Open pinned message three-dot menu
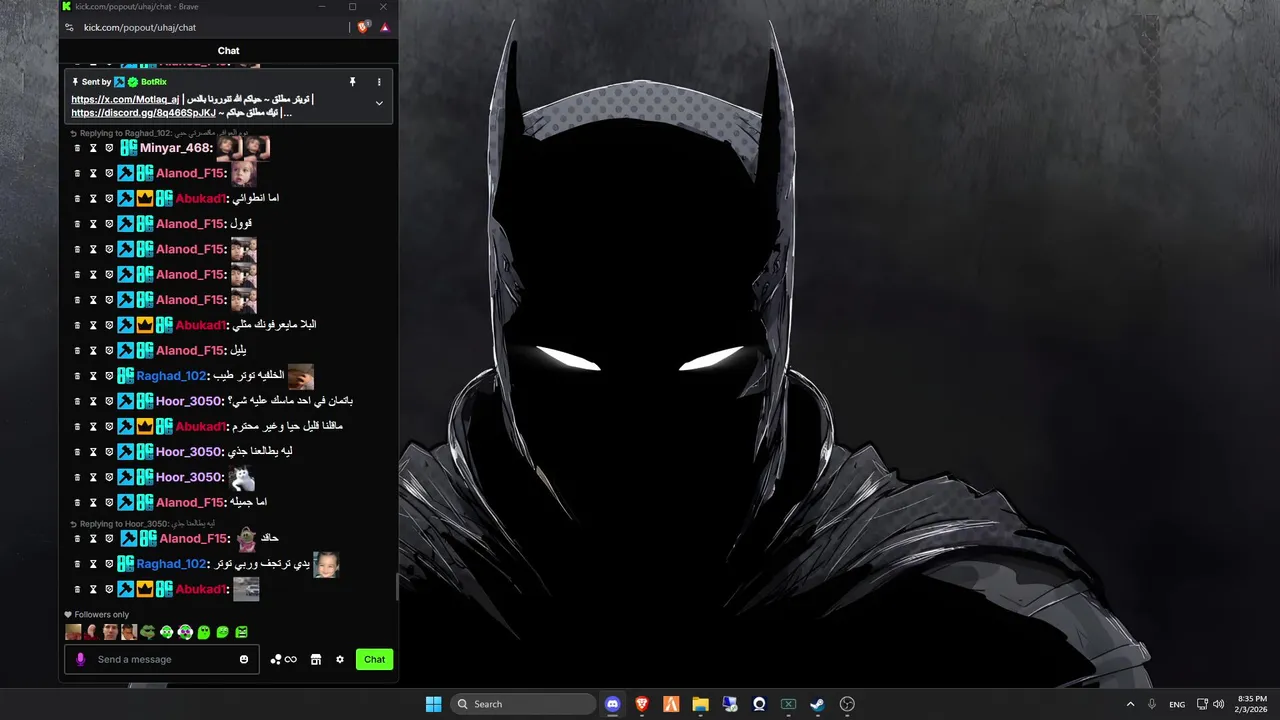The width and height of the screenshot is (1280, 720). click(379, 82)
